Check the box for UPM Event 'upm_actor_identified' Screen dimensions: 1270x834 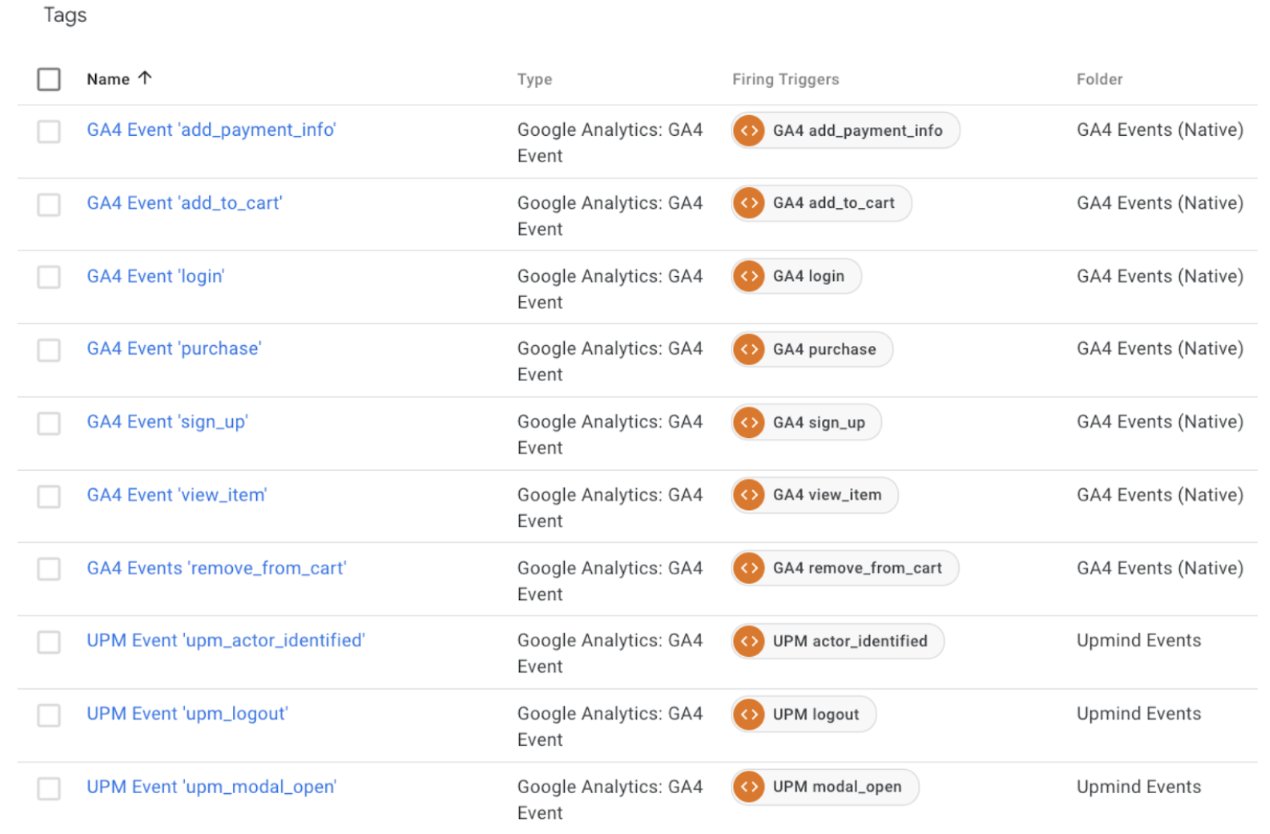coord(49,642)
